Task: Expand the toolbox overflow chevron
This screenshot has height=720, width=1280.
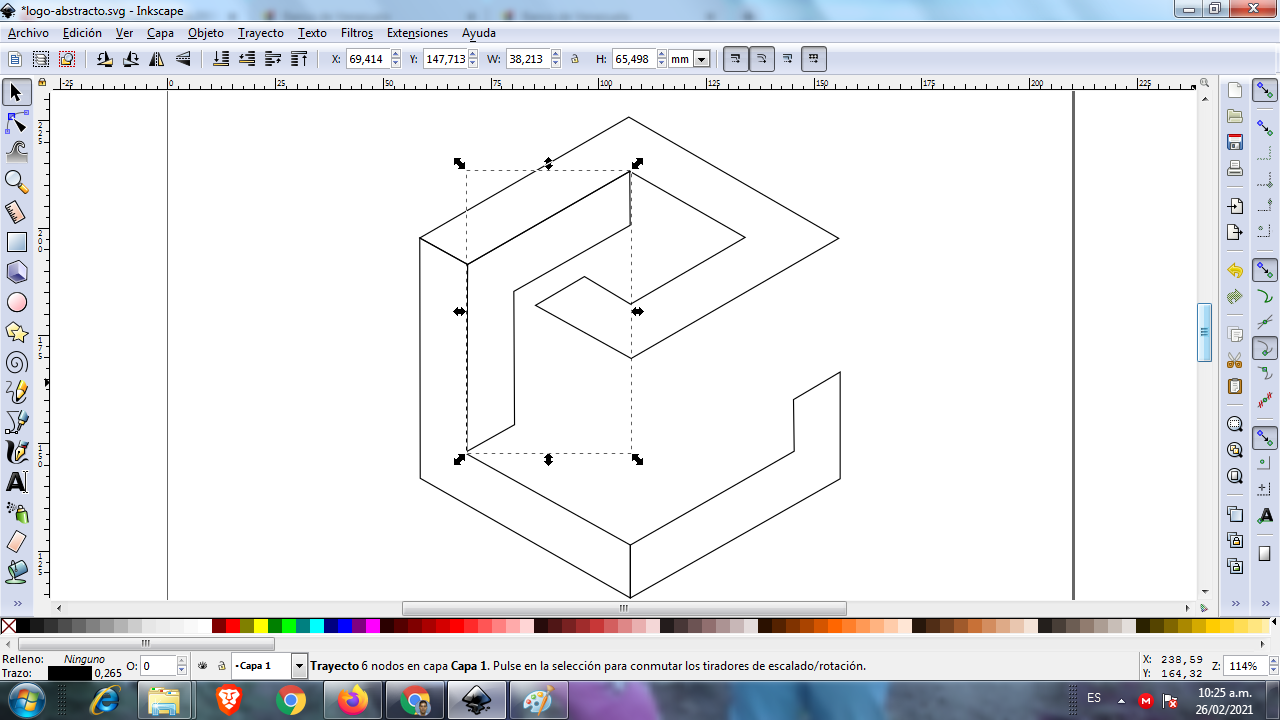Action: [x=16, y=603]
